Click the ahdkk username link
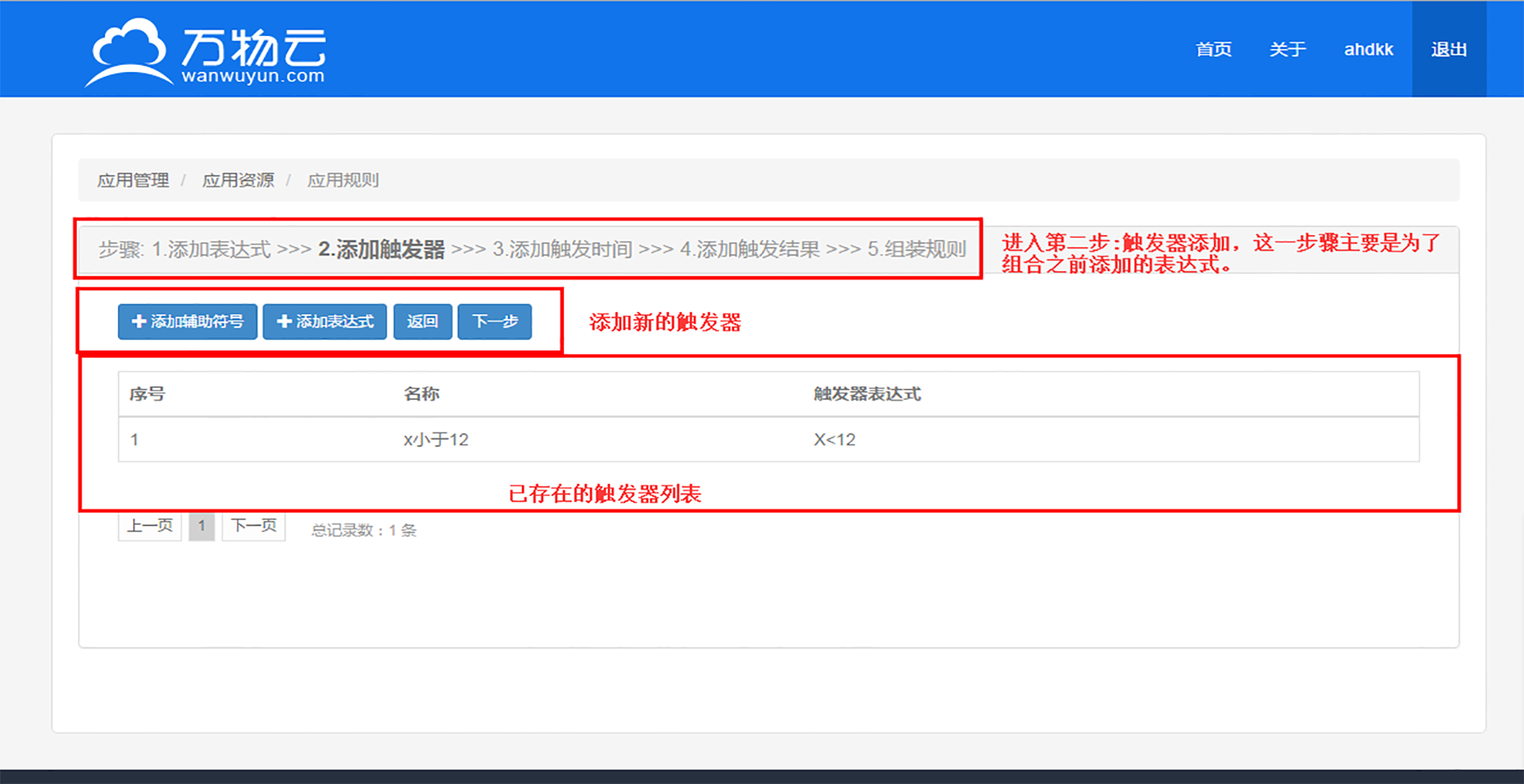Viewport: 1524px width, 784px height. pos(1368,50)
